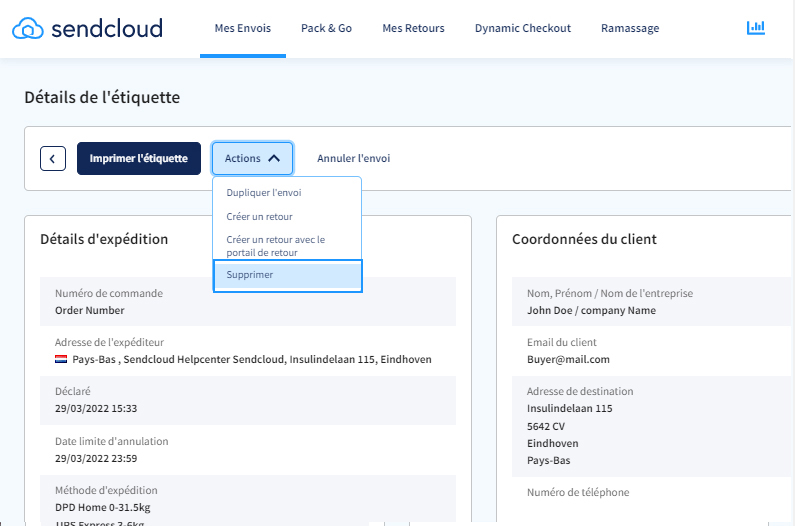Click Adresse de l'expéditeur label
This screenshot has width=795, height=526.
[x=110, y=342]
